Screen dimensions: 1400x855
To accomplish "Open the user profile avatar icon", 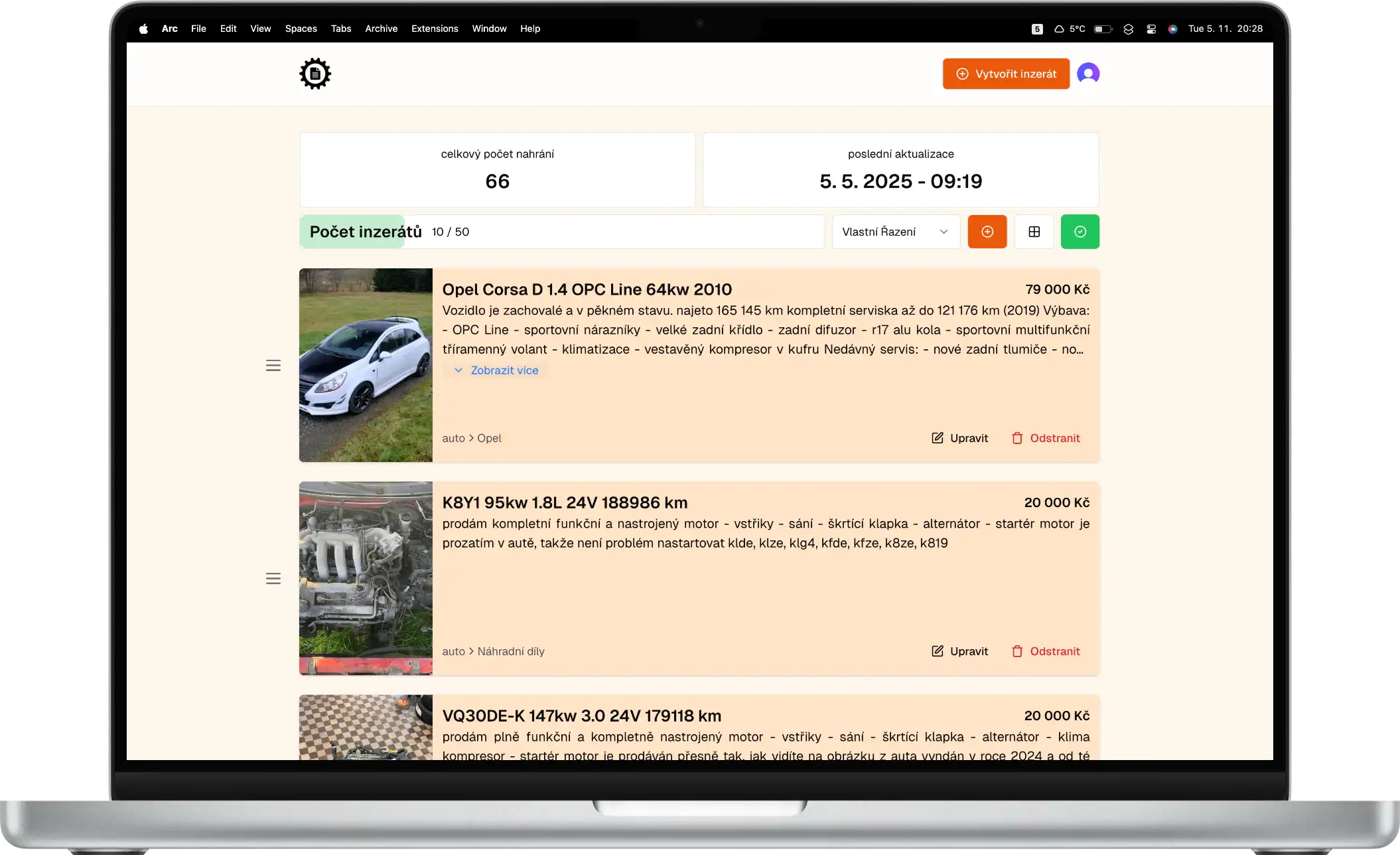I will coord(1089,74).
